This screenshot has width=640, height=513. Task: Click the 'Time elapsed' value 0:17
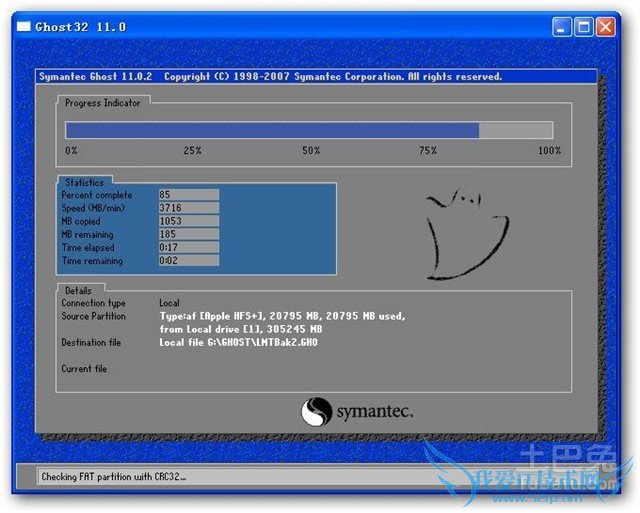pyautogui.click(x=189, y=247)
